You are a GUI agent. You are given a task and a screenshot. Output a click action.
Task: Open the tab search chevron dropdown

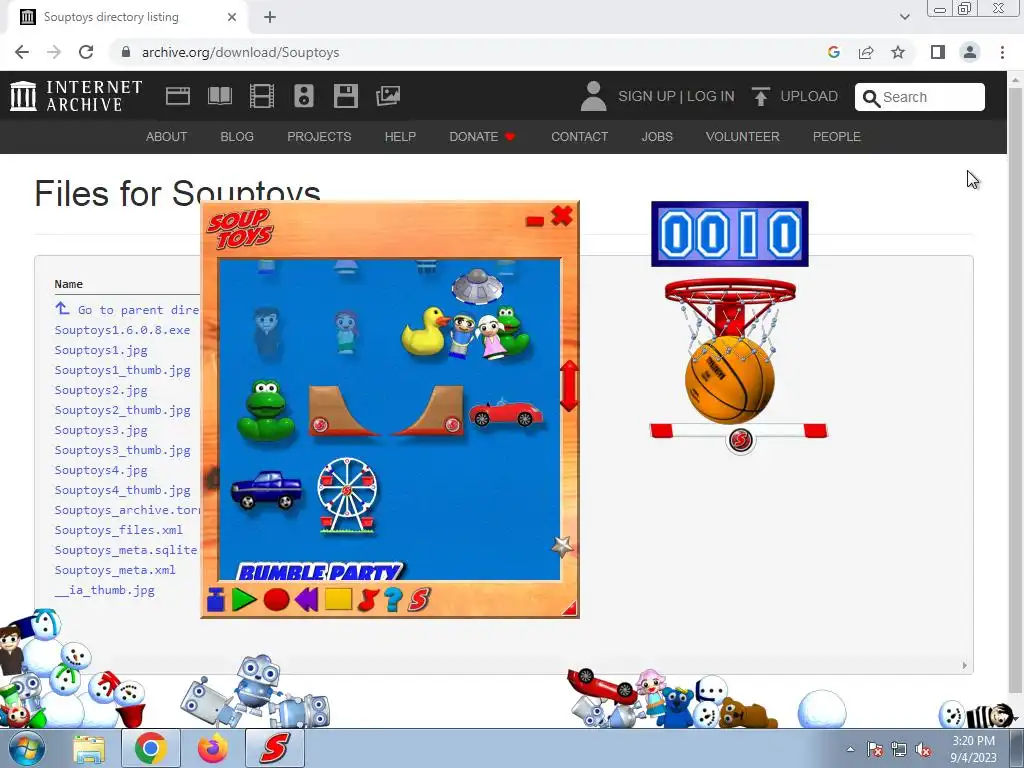(x=904, y=17)
